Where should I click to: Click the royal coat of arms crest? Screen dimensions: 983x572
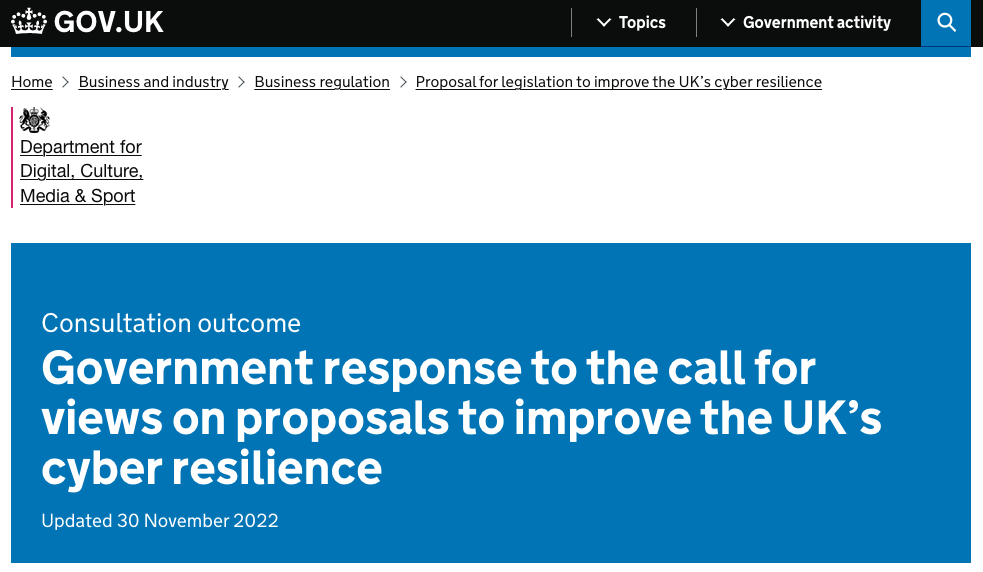click(x=35, y=120)
